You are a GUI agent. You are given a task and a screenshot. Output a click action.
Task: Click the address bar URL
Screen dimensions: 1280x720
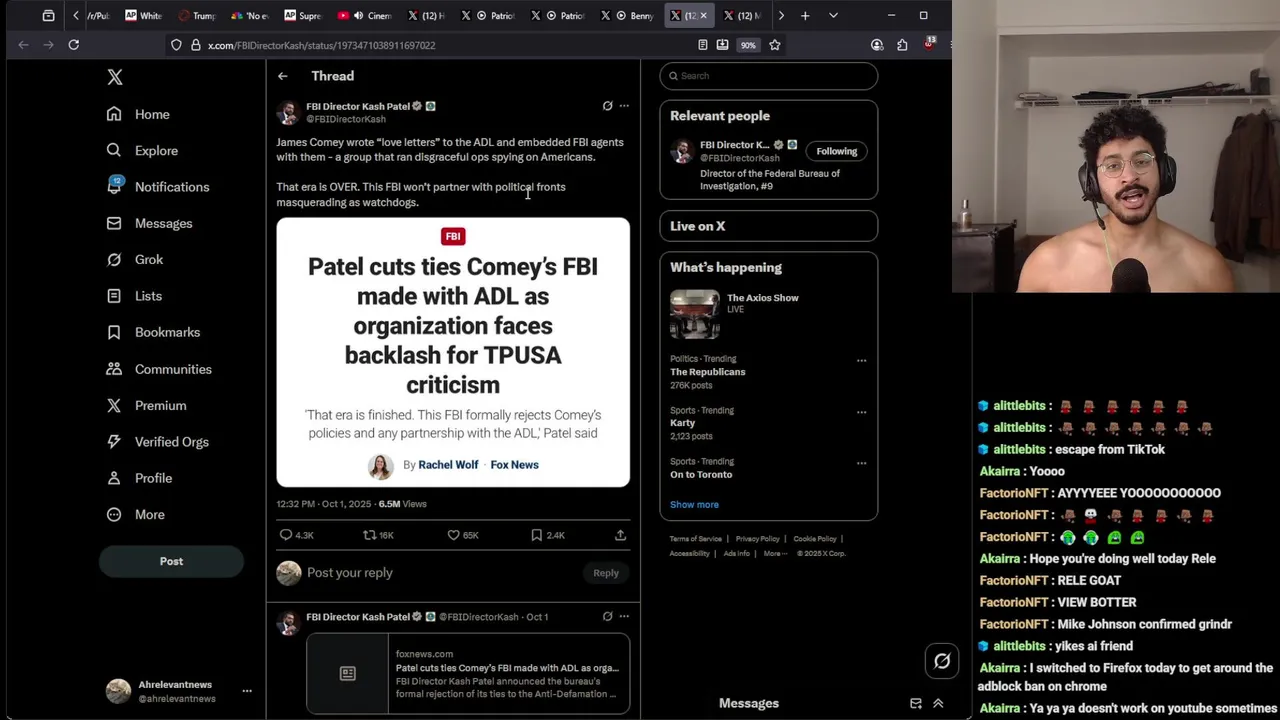coord(321,45)
